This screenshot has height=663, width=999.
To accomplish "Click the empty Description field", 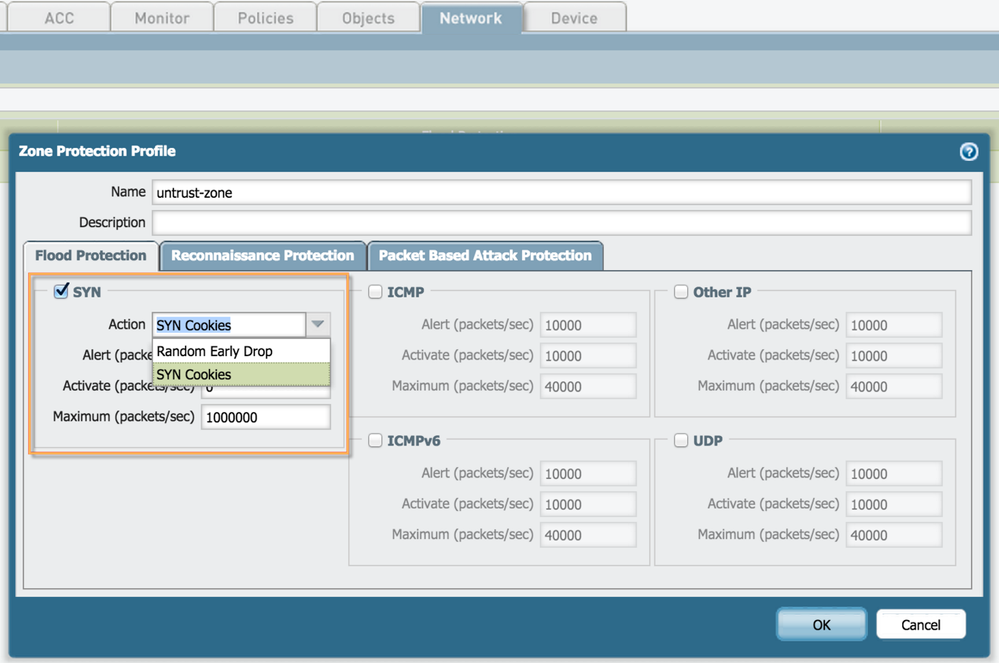I will tap(561, 223).
